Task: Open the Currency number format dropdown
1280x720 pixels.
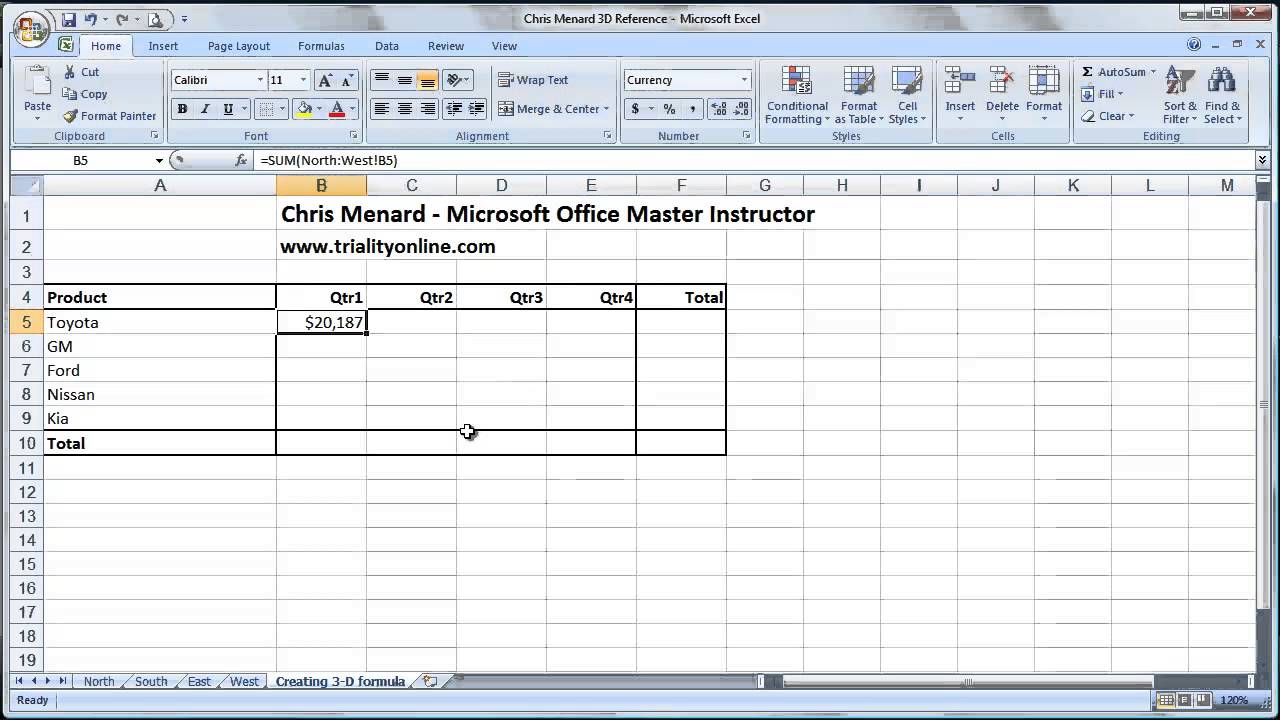Action: pyautogui.click(x=744, y=80)
